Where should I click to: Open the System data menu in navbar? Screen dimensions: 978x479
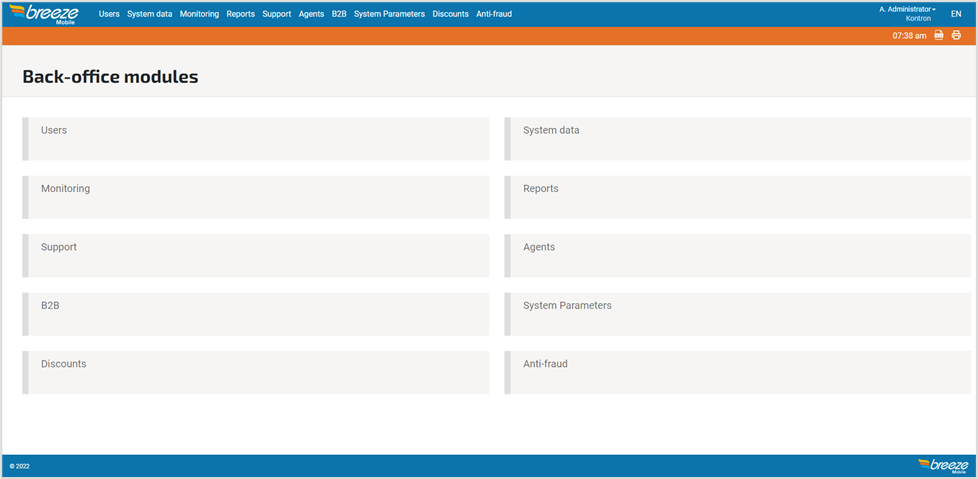(149, 14)
